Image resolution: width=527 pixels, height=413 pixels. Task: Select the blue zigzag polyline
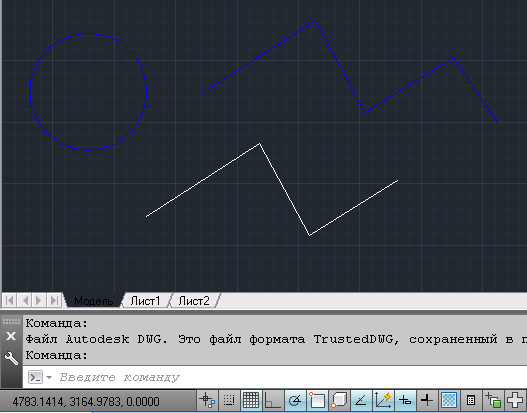(340, 67)
